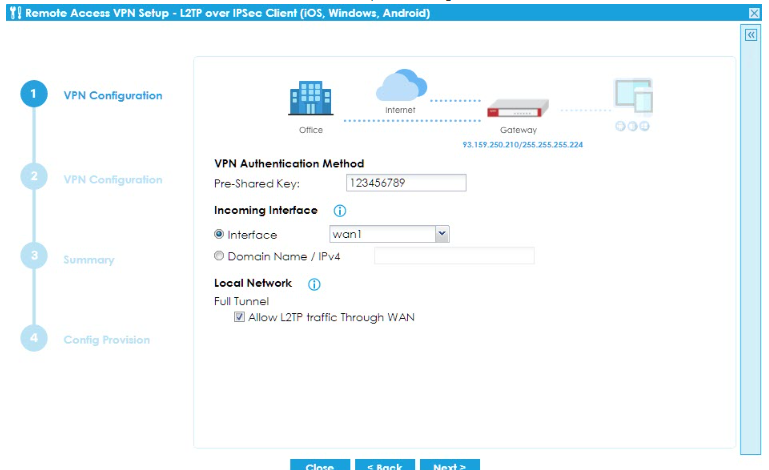The width and height of the screenshot is (769, 470).
Task: Toggle Allow L2TP traffic Through WAN checkbox
Action: click(239, 318)
